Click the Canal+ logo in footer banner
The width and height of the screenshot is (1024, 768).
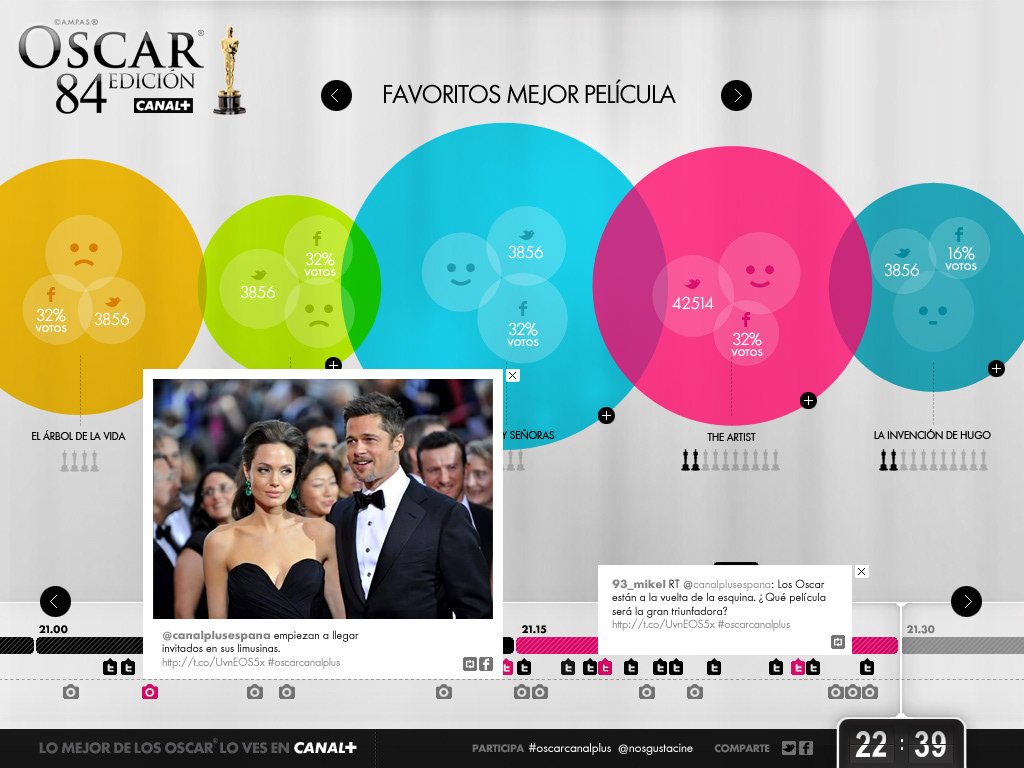(325, 748)
